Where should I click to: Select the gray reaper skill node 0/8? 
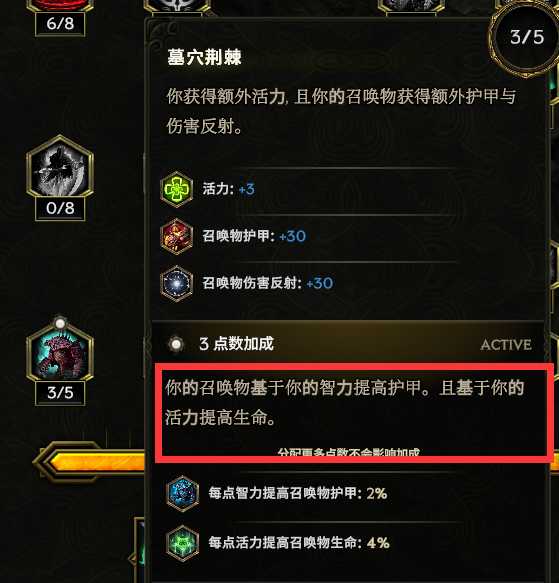tap(60, 167)
